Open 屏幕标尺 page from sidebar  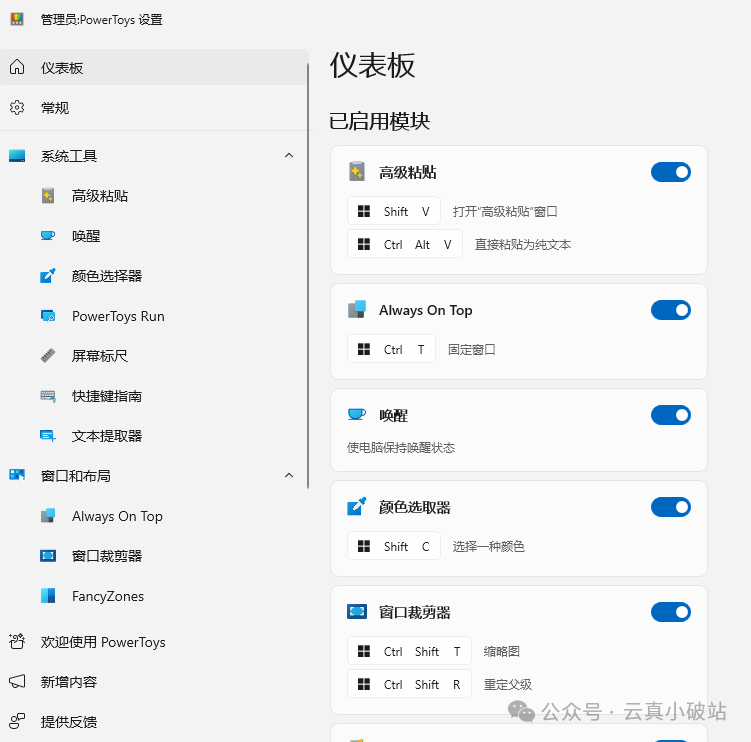tap(154, 356)
